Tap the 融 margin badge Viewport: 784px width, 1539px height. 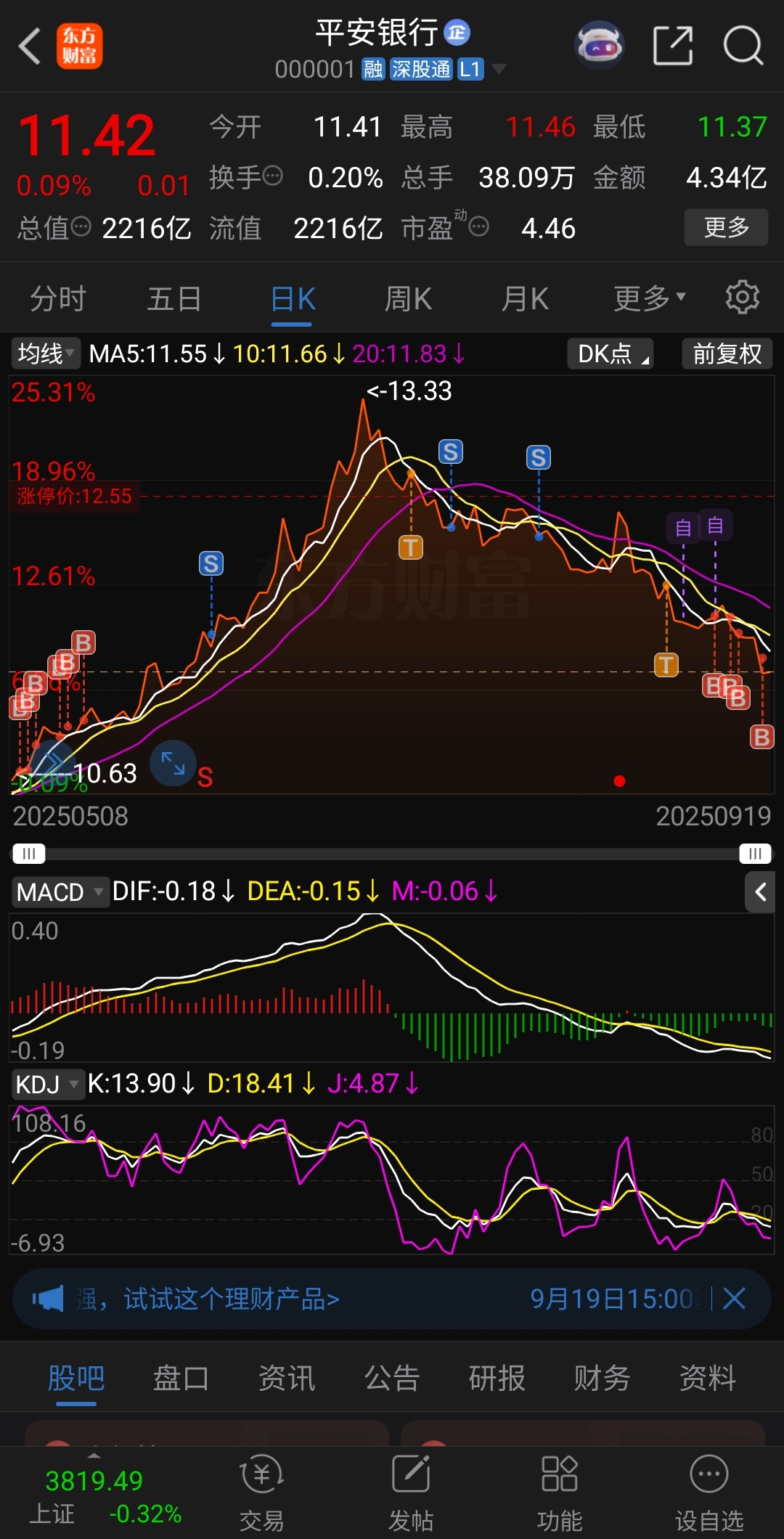pos(373,69)
